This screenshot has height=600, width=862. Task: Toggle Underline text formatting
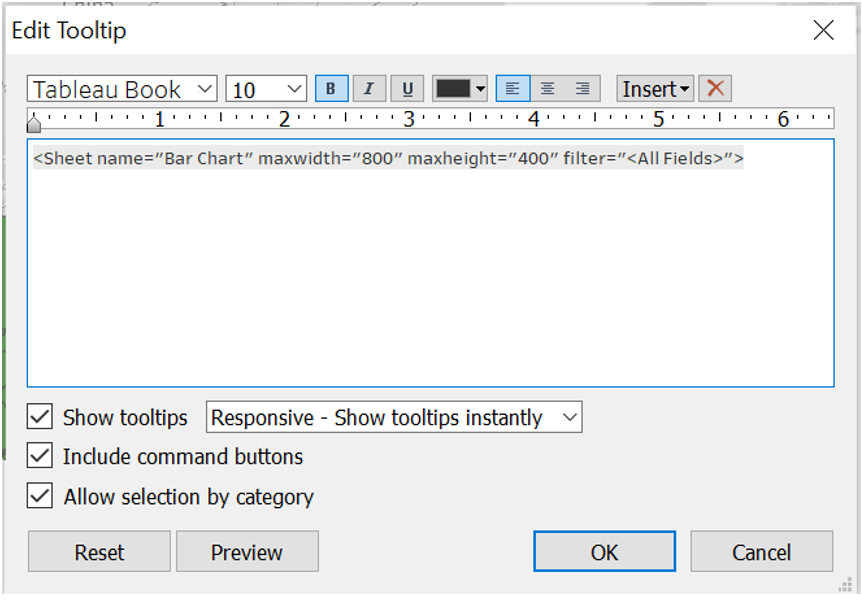(x=407, y=89)
